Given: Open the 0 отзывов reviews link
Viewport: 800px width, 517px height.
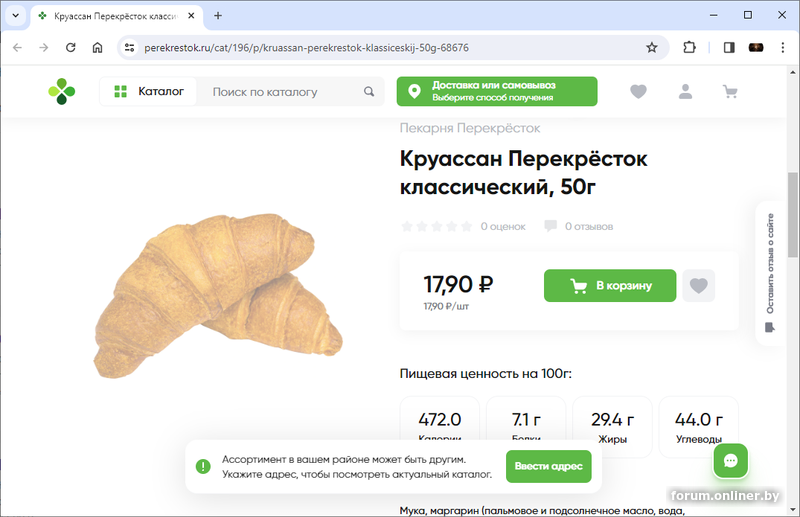Looking at the screenshot, I should pyautogui.click(x=579, y=226).
